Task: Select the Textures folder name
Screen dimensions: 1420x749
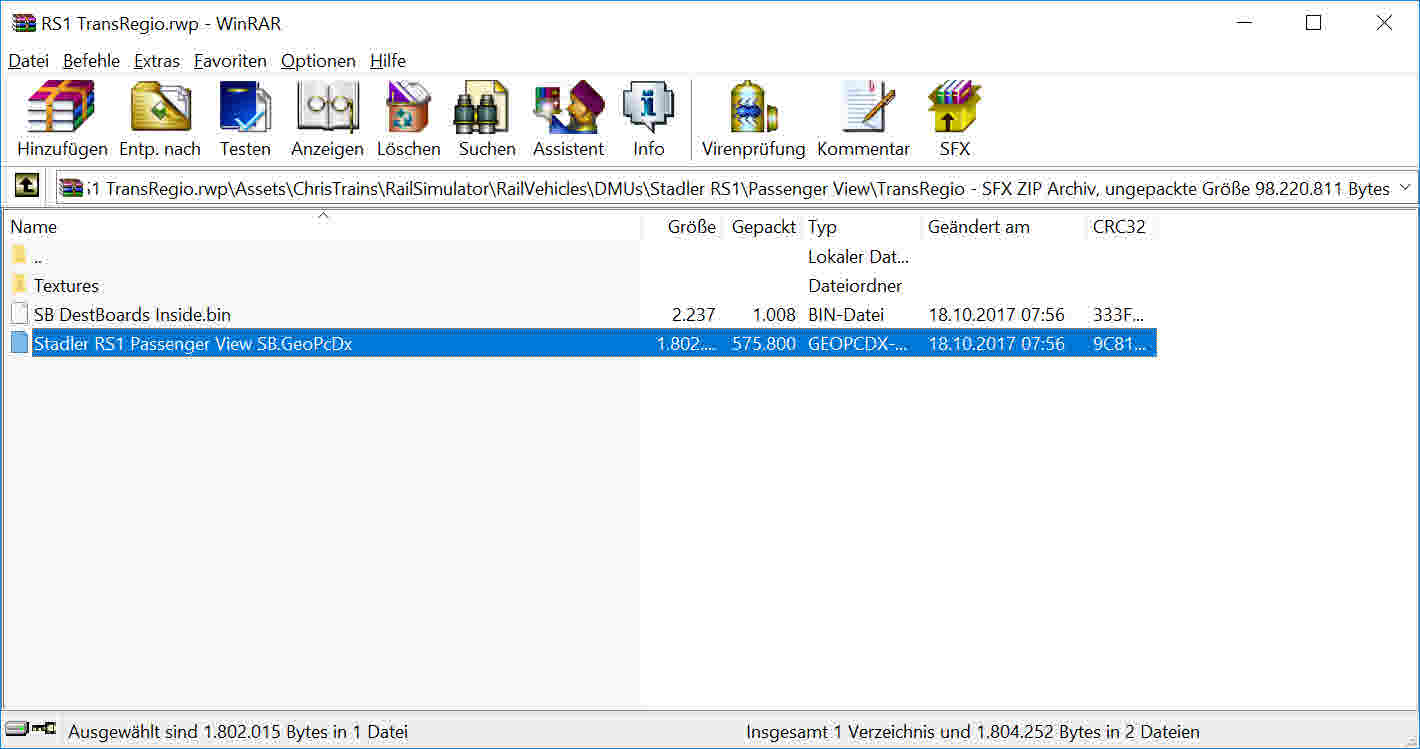Action: (66, 286)
